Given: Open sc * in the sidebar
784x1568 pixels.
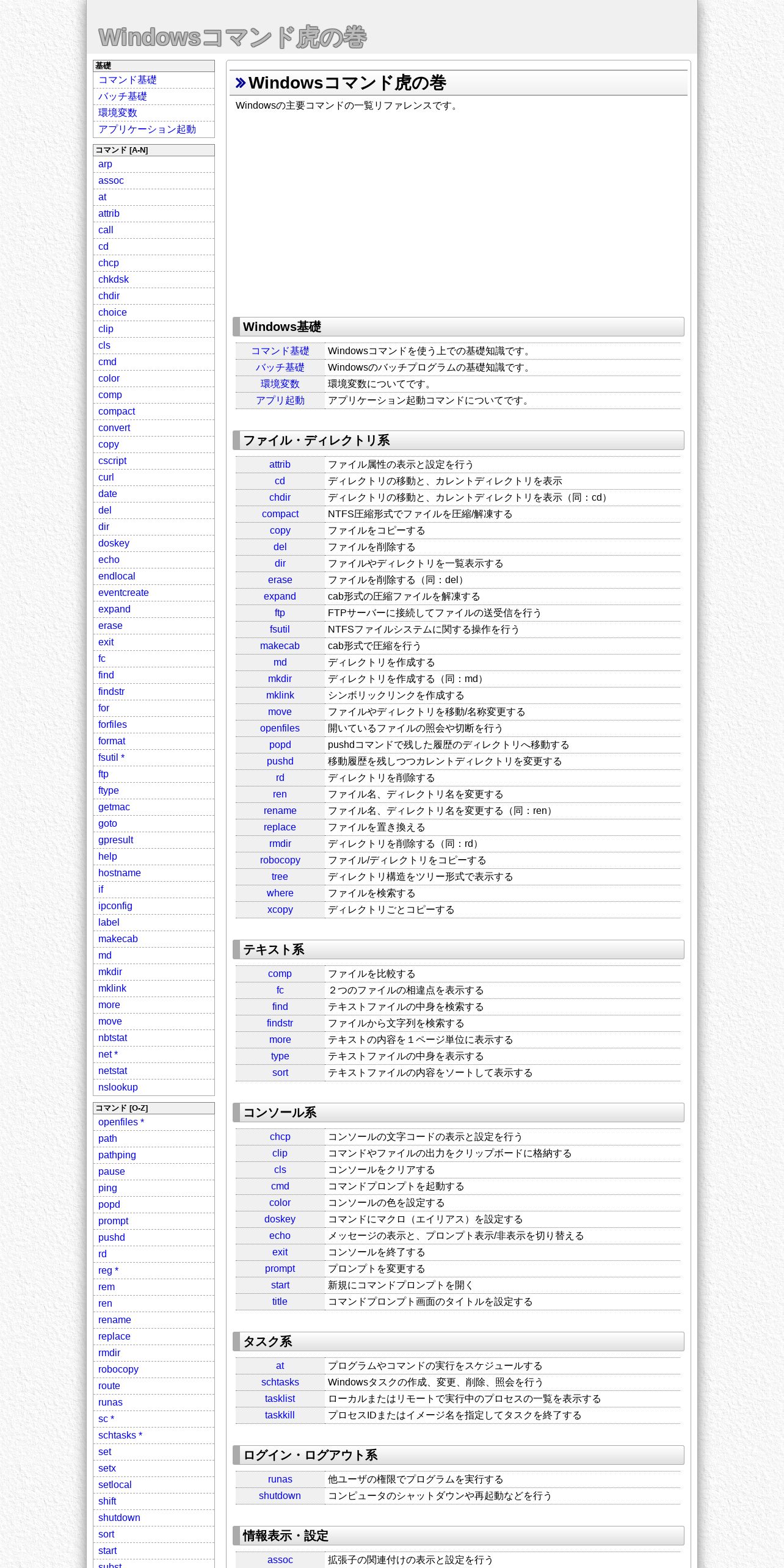Looking at the screenshot, I should pyautogui.click(x=106, y=1419).
